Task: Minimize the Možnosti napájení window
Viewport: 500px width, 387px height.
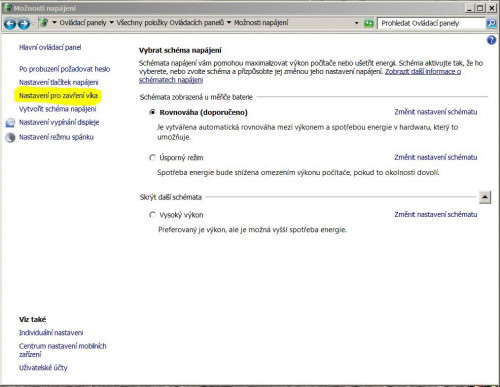Action: 469,8
